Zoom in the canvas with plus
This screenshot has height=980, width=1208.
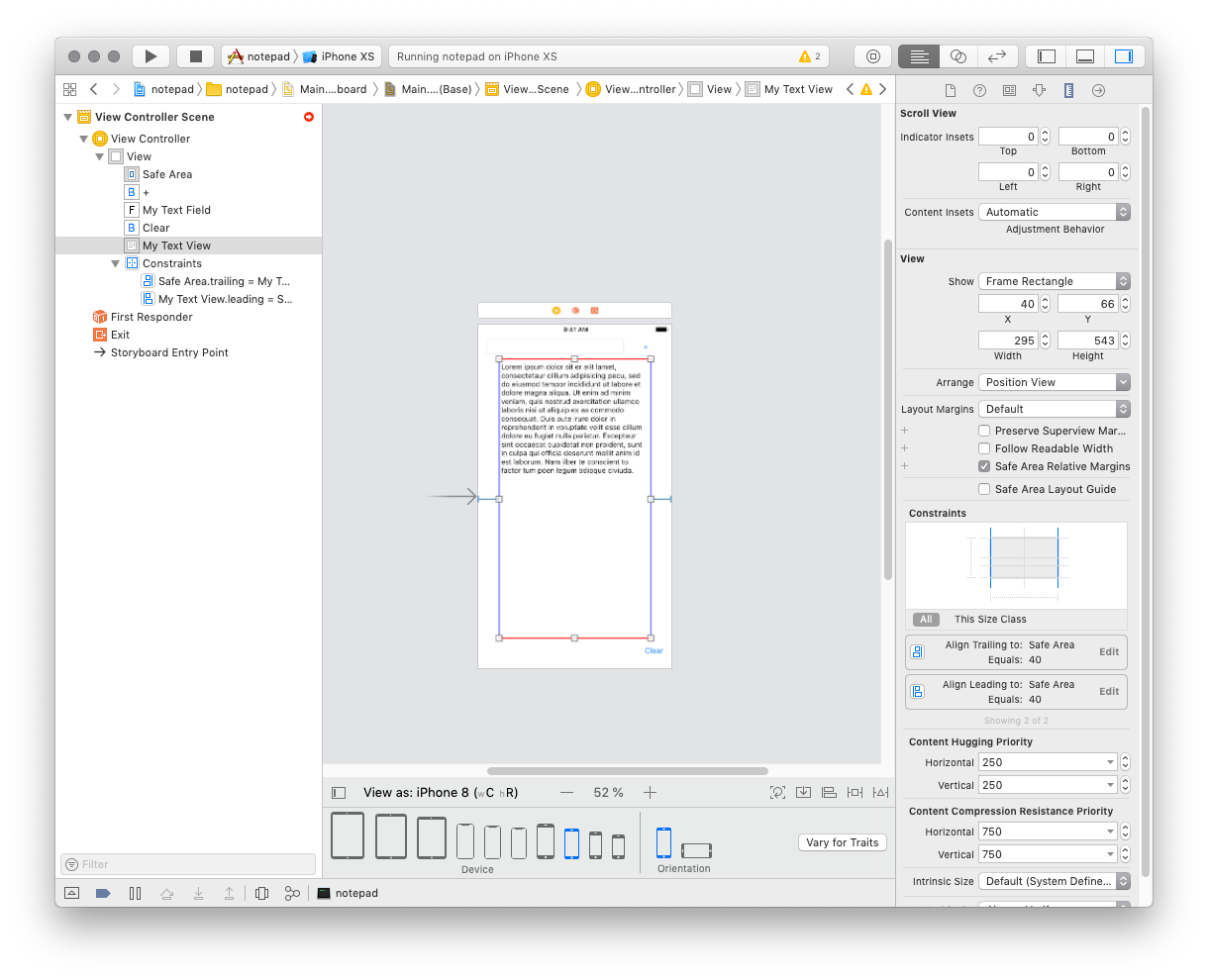(650, 793)
